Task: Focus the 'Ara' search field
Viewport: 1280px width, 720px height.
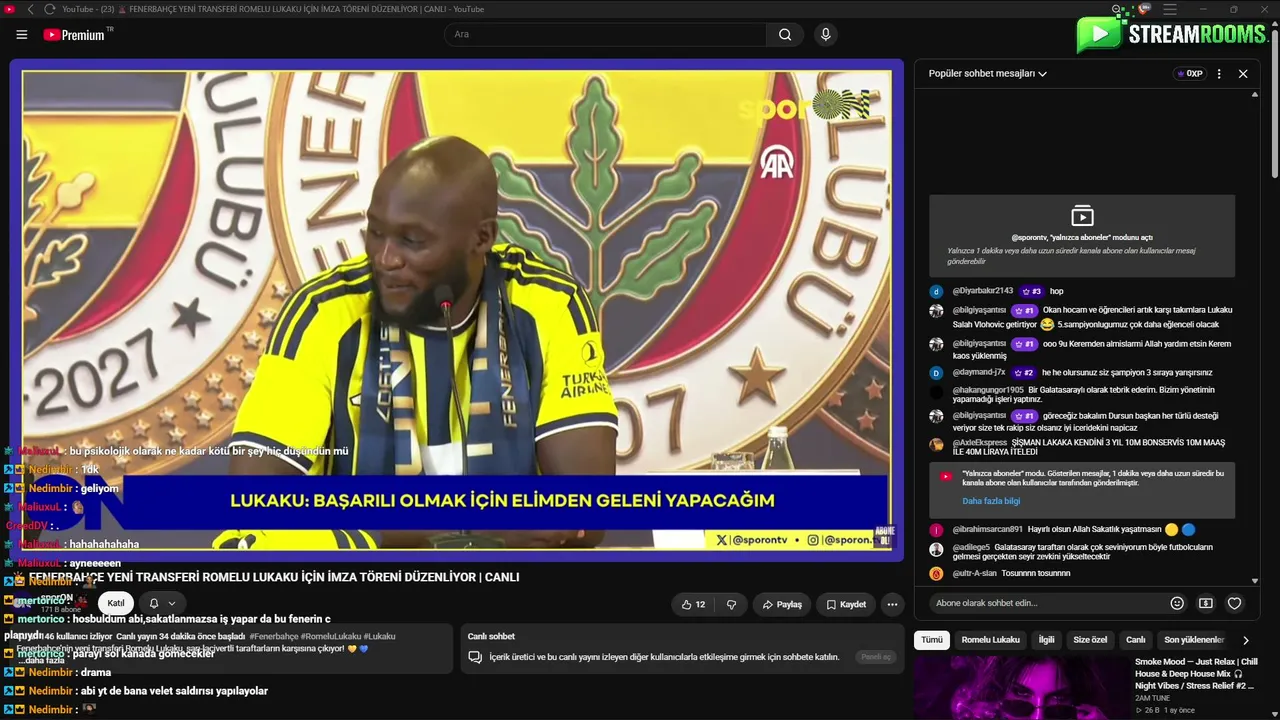Action: [x=605, y=34]
